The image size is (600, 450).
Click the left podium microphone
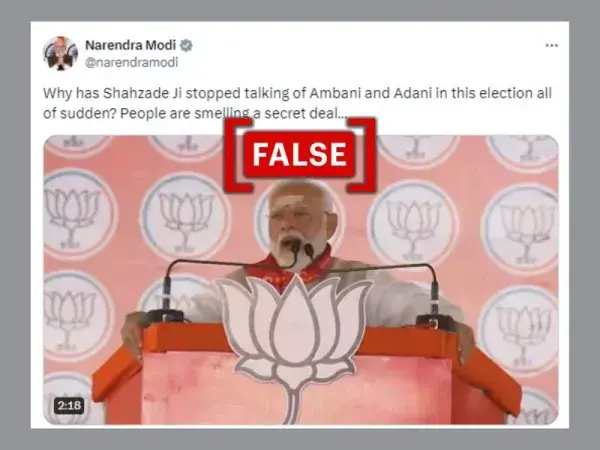[x=295, y=245]
